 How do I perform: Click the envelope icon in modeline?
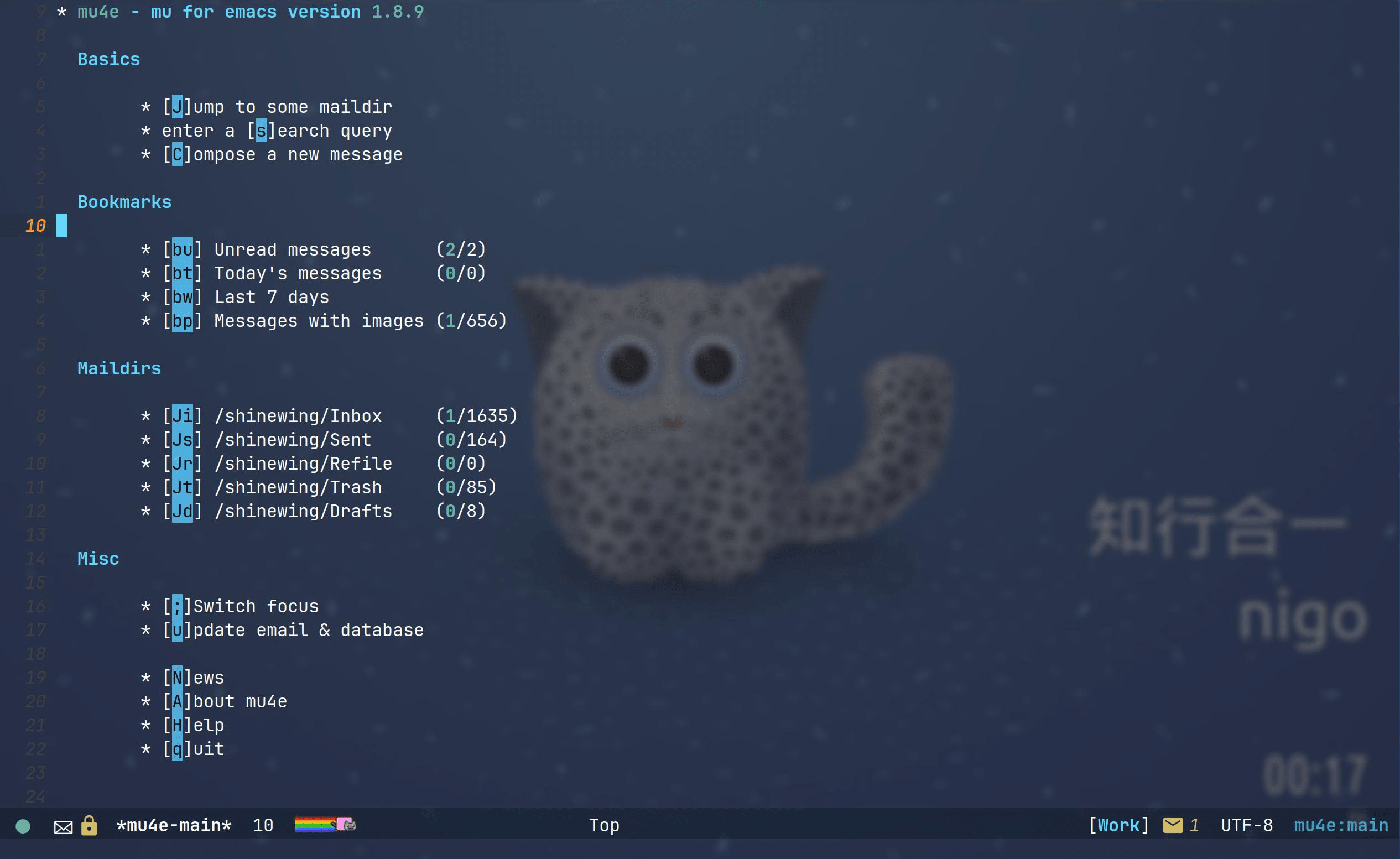pos(63,826)
